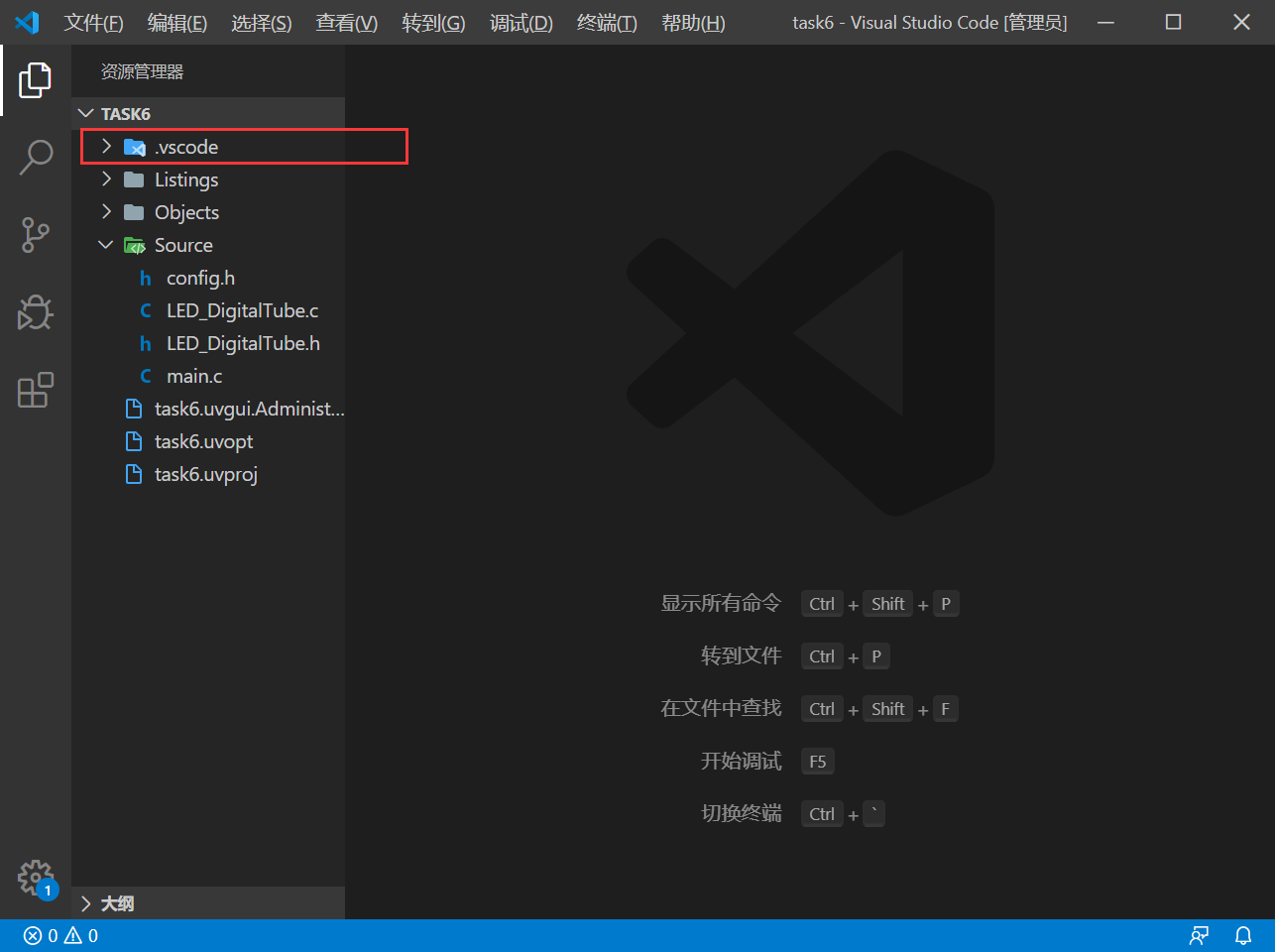Click the Objects folder icon

click(134, 212)
